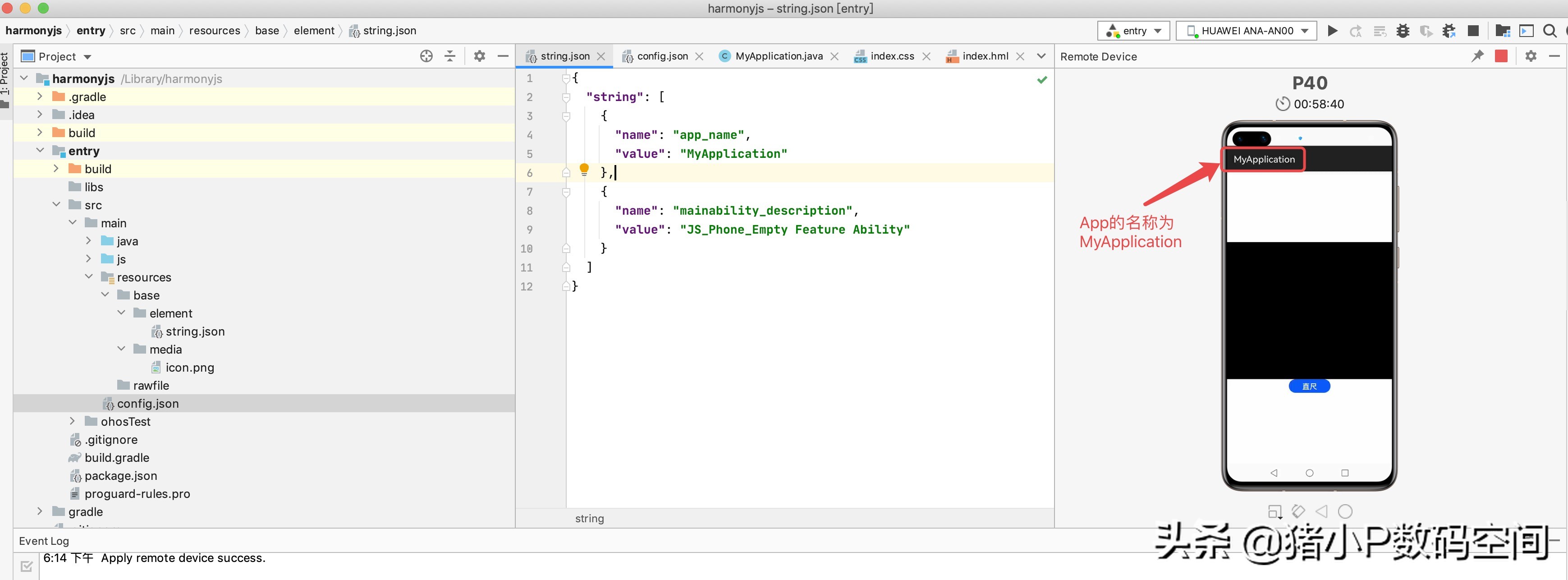Click the Stop square toolbar icon

point(1473,31)
